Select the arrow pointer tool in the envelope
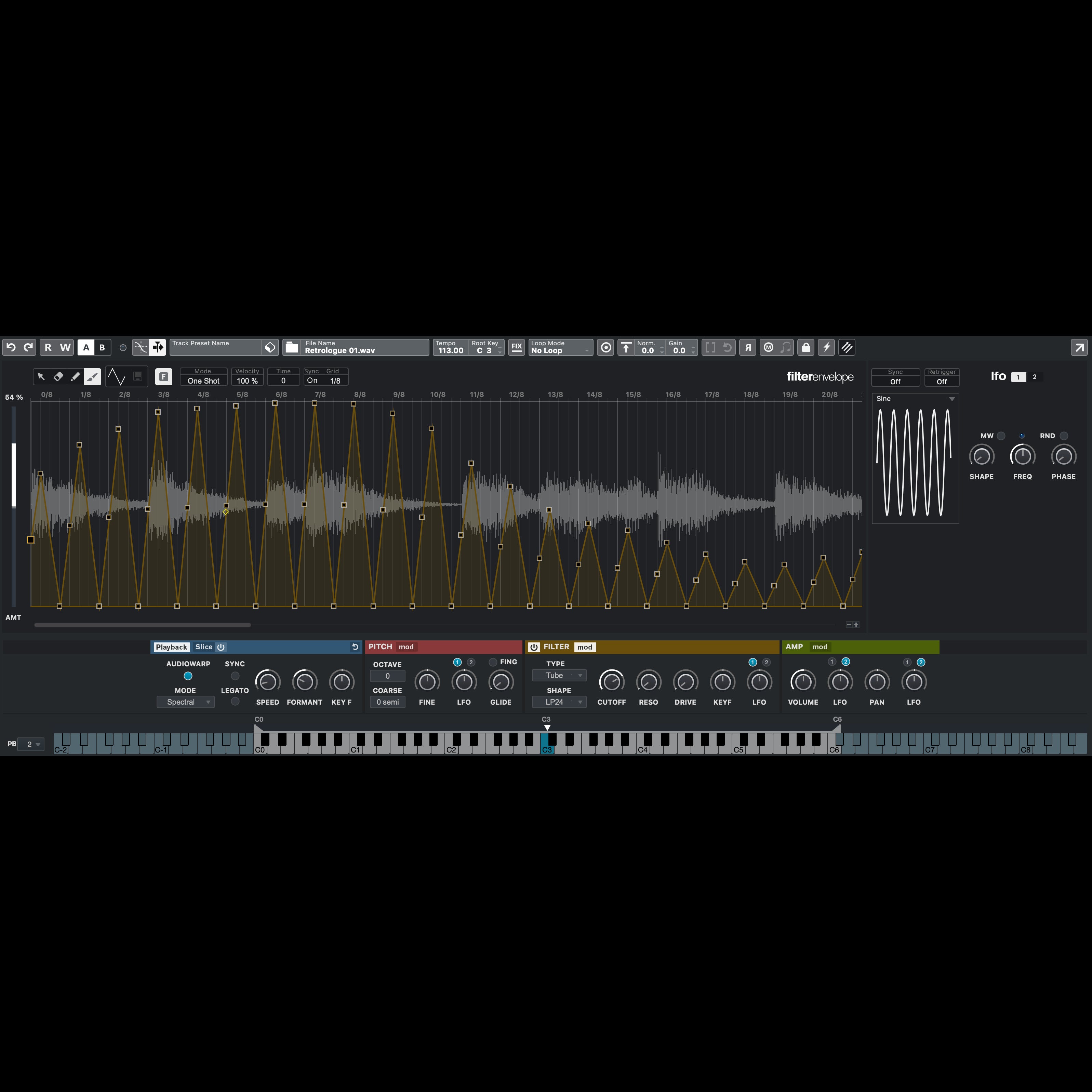Image resolution: width=1092 pixels, height=1092 pixels. [x=41, y=376]
